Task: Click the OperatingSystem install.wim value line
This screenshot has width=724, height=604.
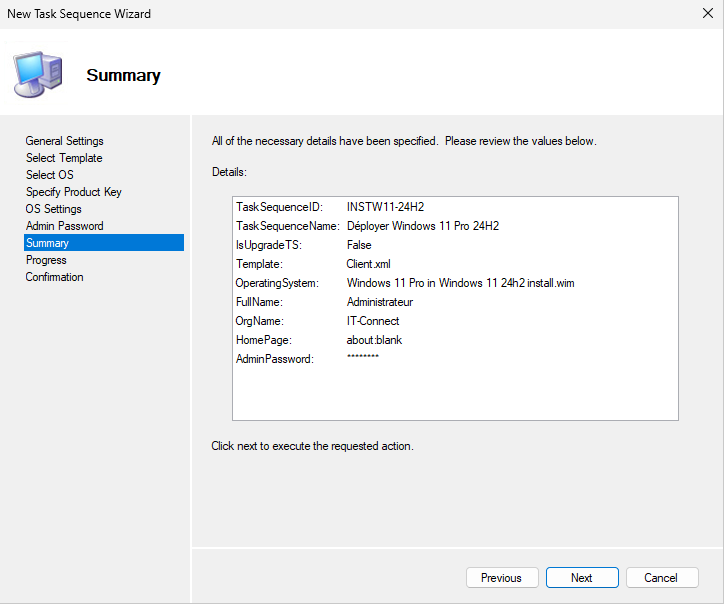Action: tap(460, 283)
